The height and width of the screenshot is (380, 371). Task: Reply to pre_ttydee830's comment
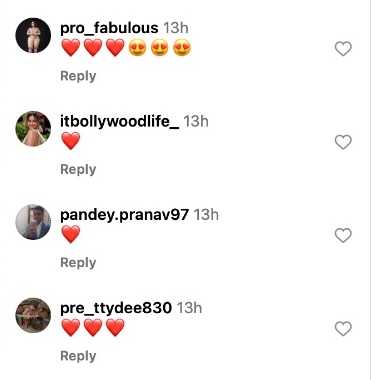coord(78,356)
